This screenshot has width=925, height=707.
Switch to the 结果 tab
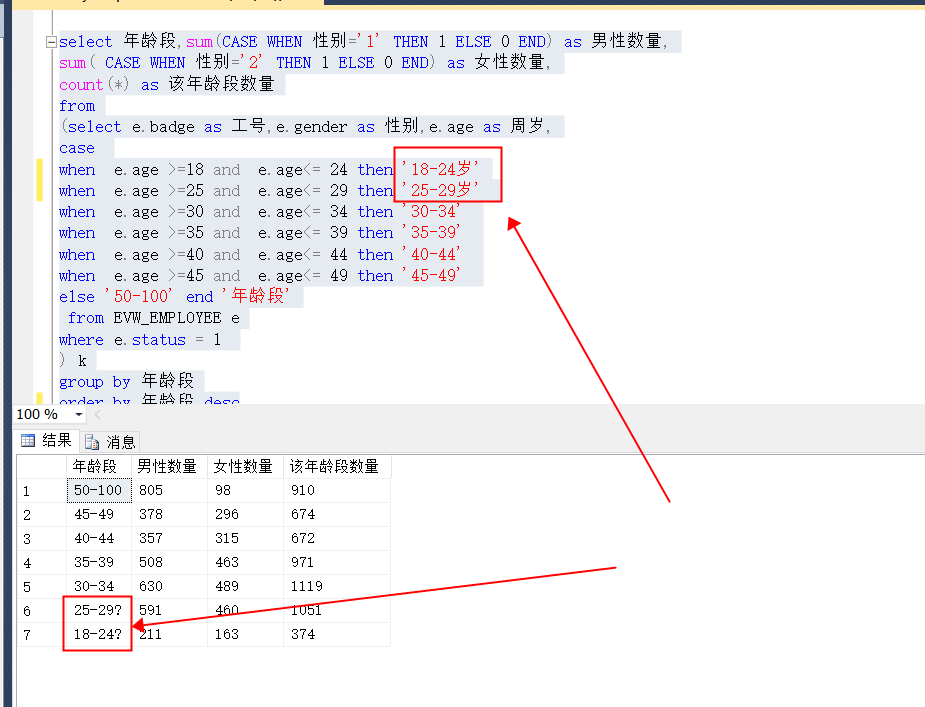47,440
